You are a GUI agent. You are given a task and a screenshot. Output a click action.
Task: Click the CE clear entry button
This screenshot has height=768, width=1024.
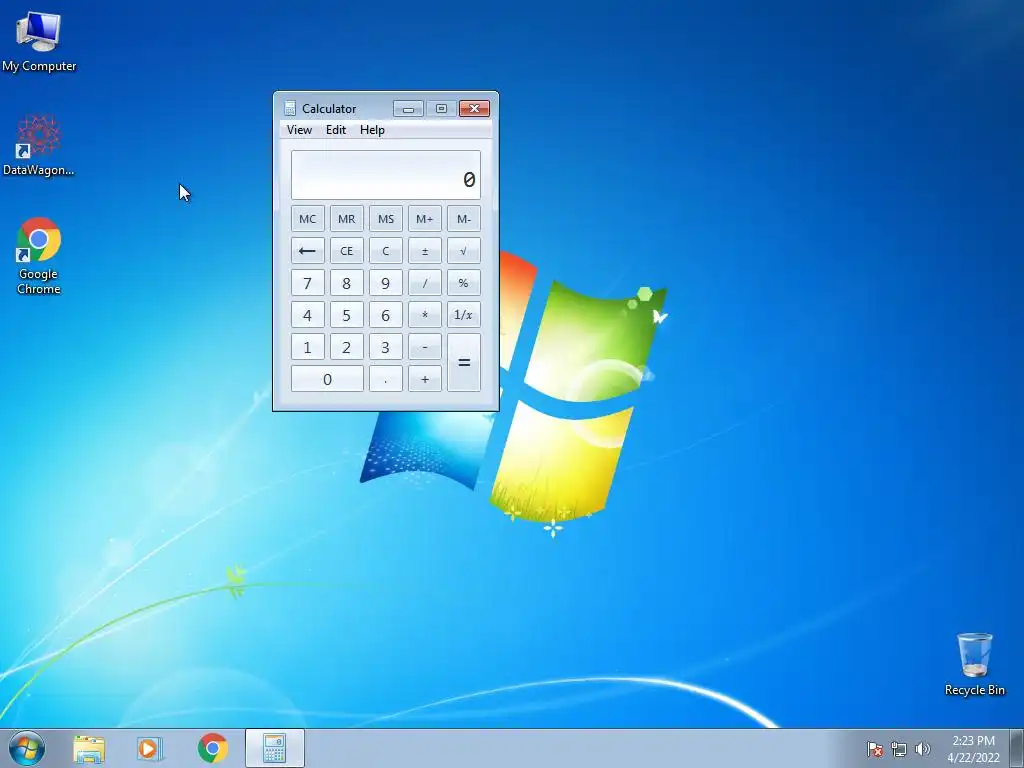click(x=347, y=251)
